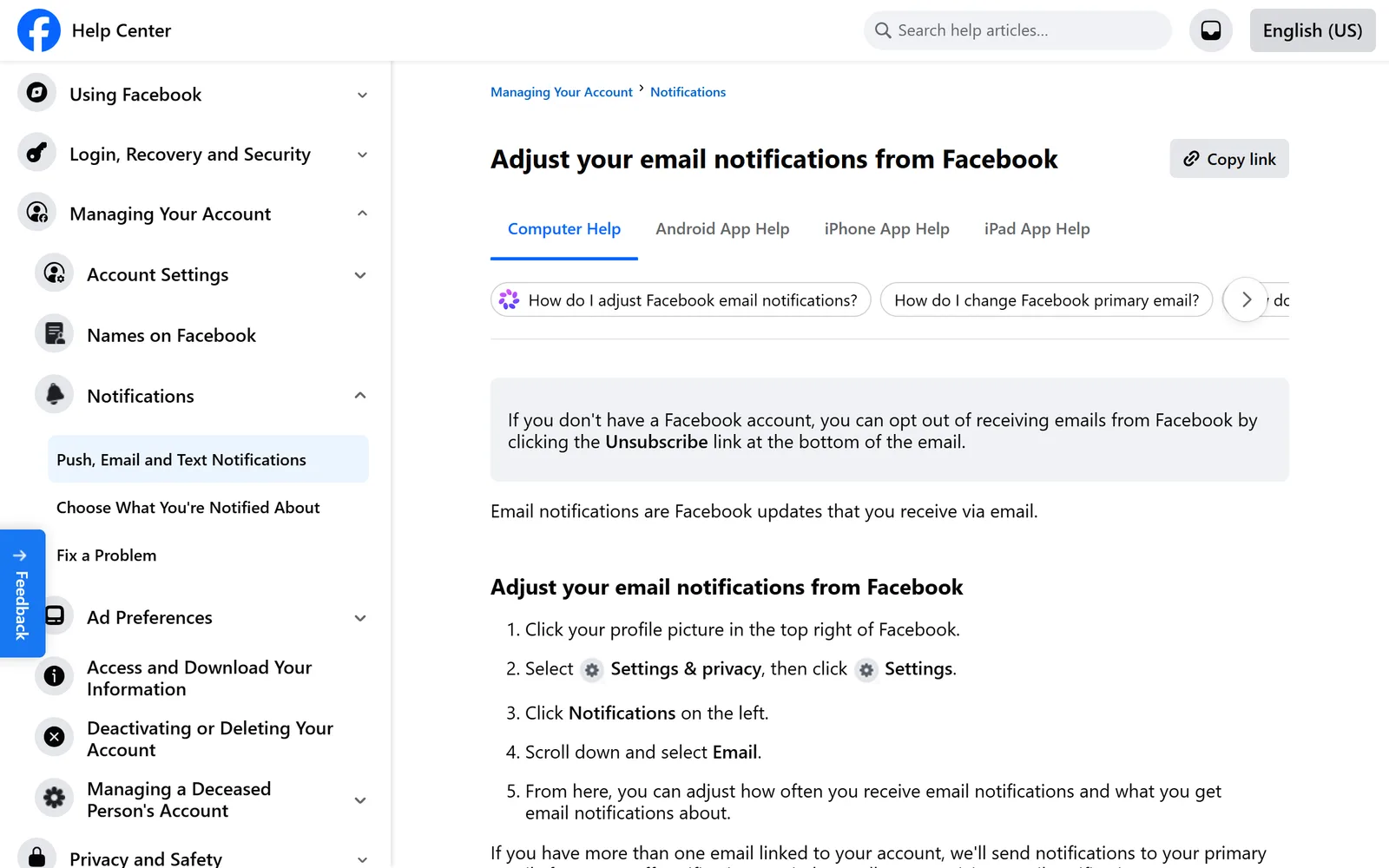Collapse the Notifications section chevron
1389x868 pixels.
[x=360, y=396]
